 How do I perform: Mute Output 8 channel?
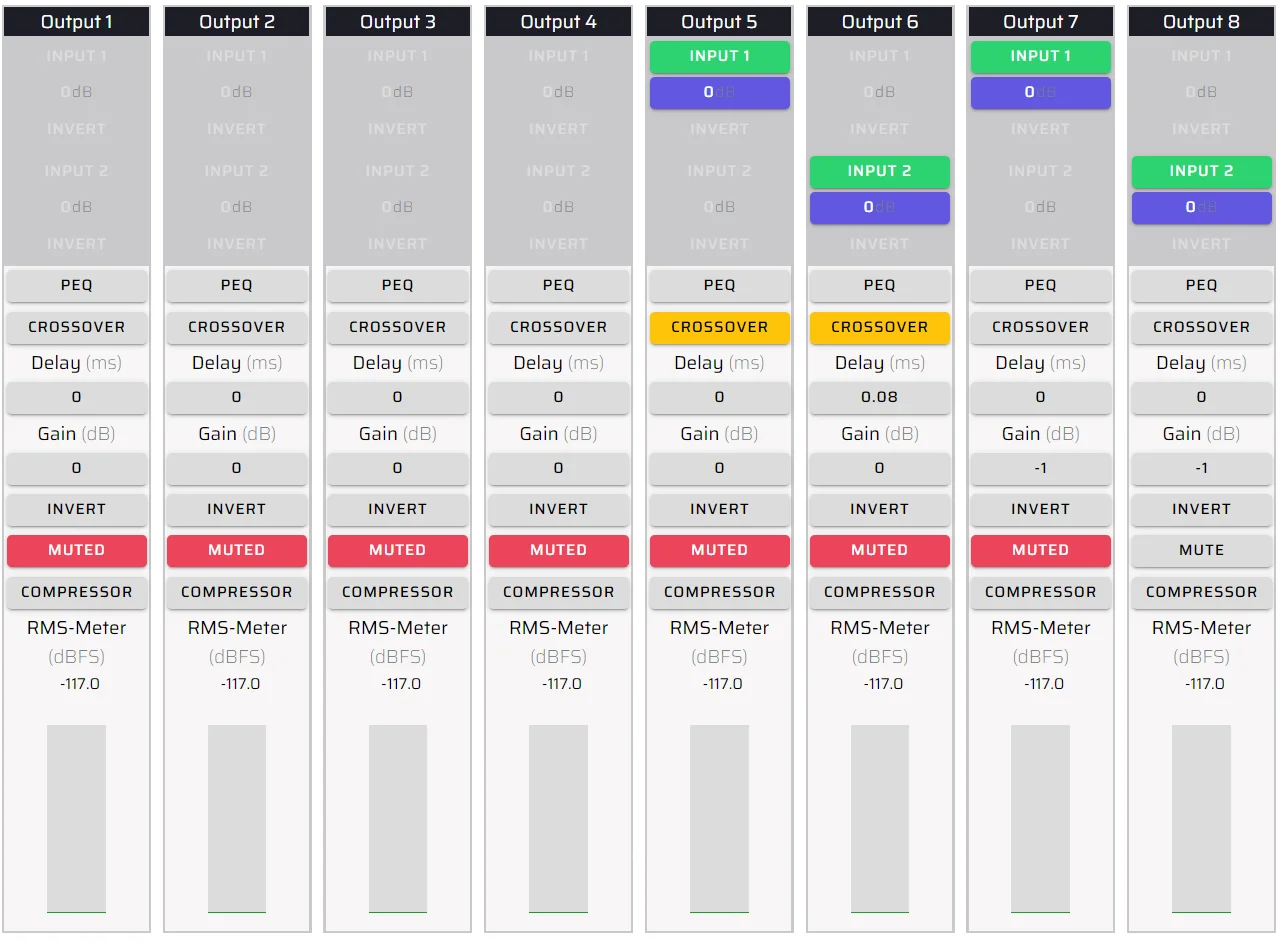[1201, 550]
